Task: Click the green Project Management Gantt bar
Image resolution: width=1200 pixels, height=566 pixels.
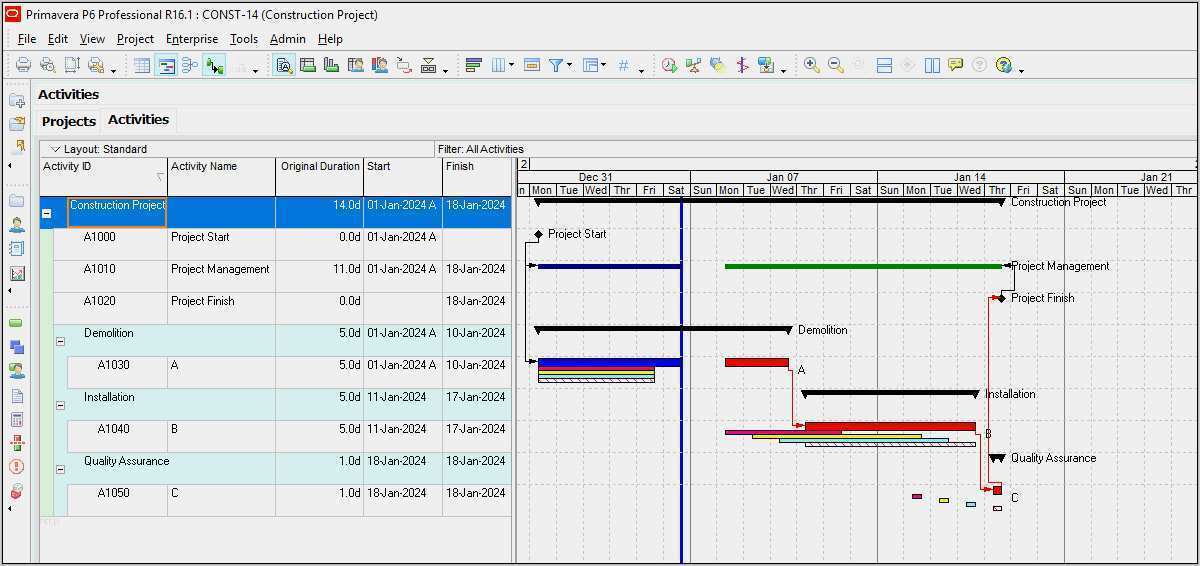Action: (862, 266)
